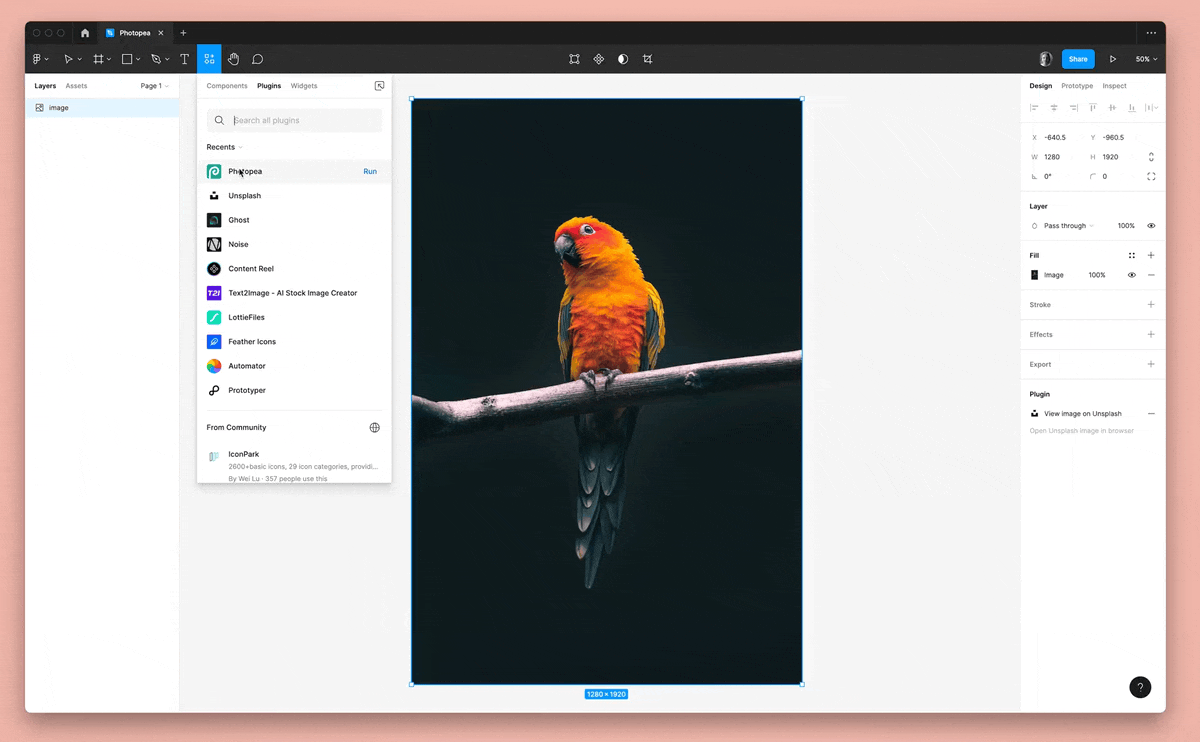Image resolution: width=1200 pixels, height=742 pixels.
Task: Run the Photopea plugin
Action: (370, 171)
